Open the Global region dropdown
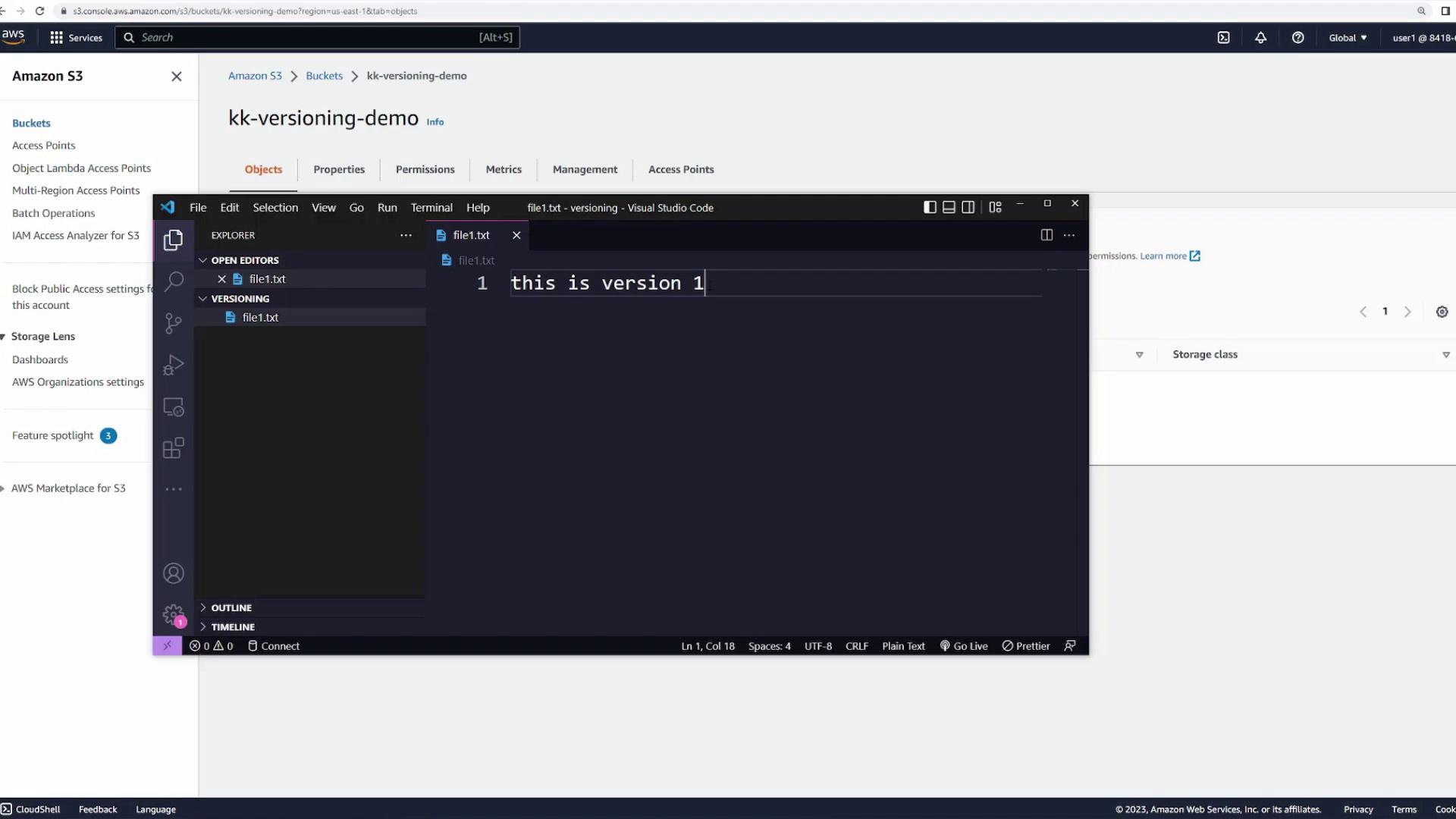The height and width of the screenshot is (819, 1456). 1348,38
